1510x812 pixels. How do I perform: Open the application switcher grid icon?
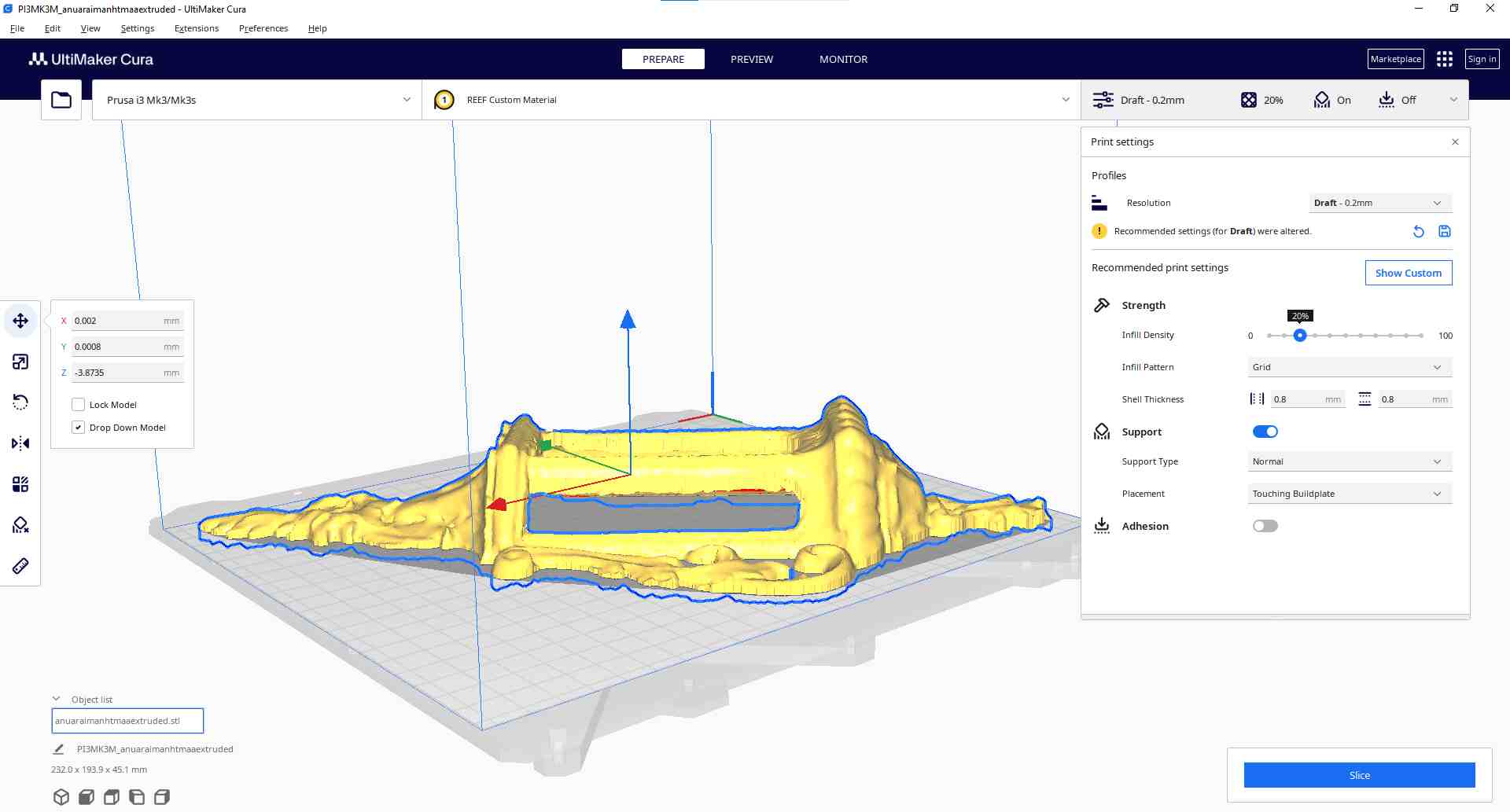pyautogui.click(x=1445, y=59)
